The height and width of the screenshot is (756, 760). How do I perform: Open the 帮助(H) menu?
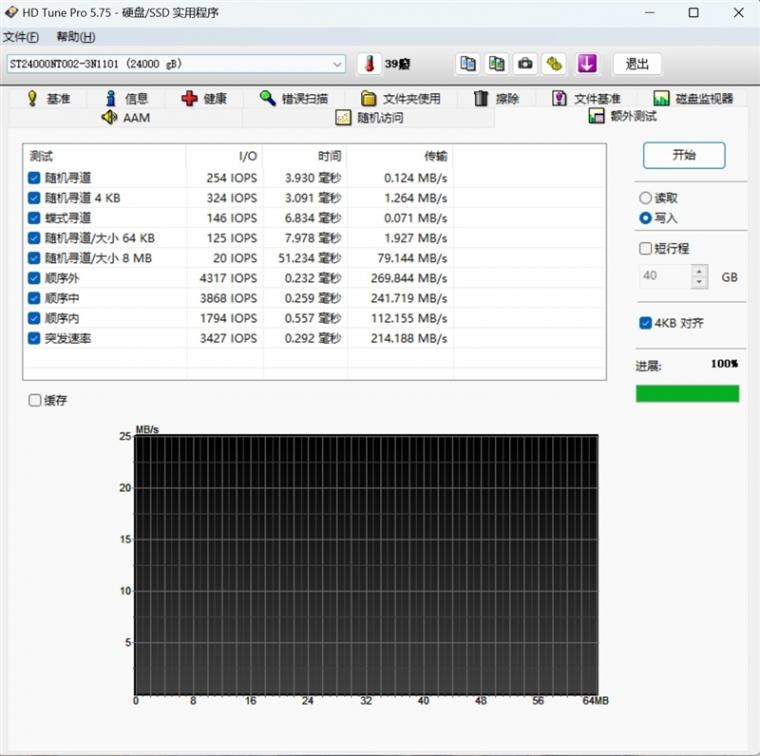[76, 37]
